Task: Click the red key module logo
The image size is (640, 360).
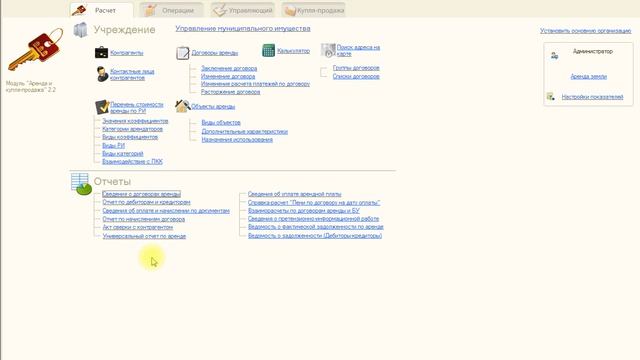Action: tap(35, 50)
